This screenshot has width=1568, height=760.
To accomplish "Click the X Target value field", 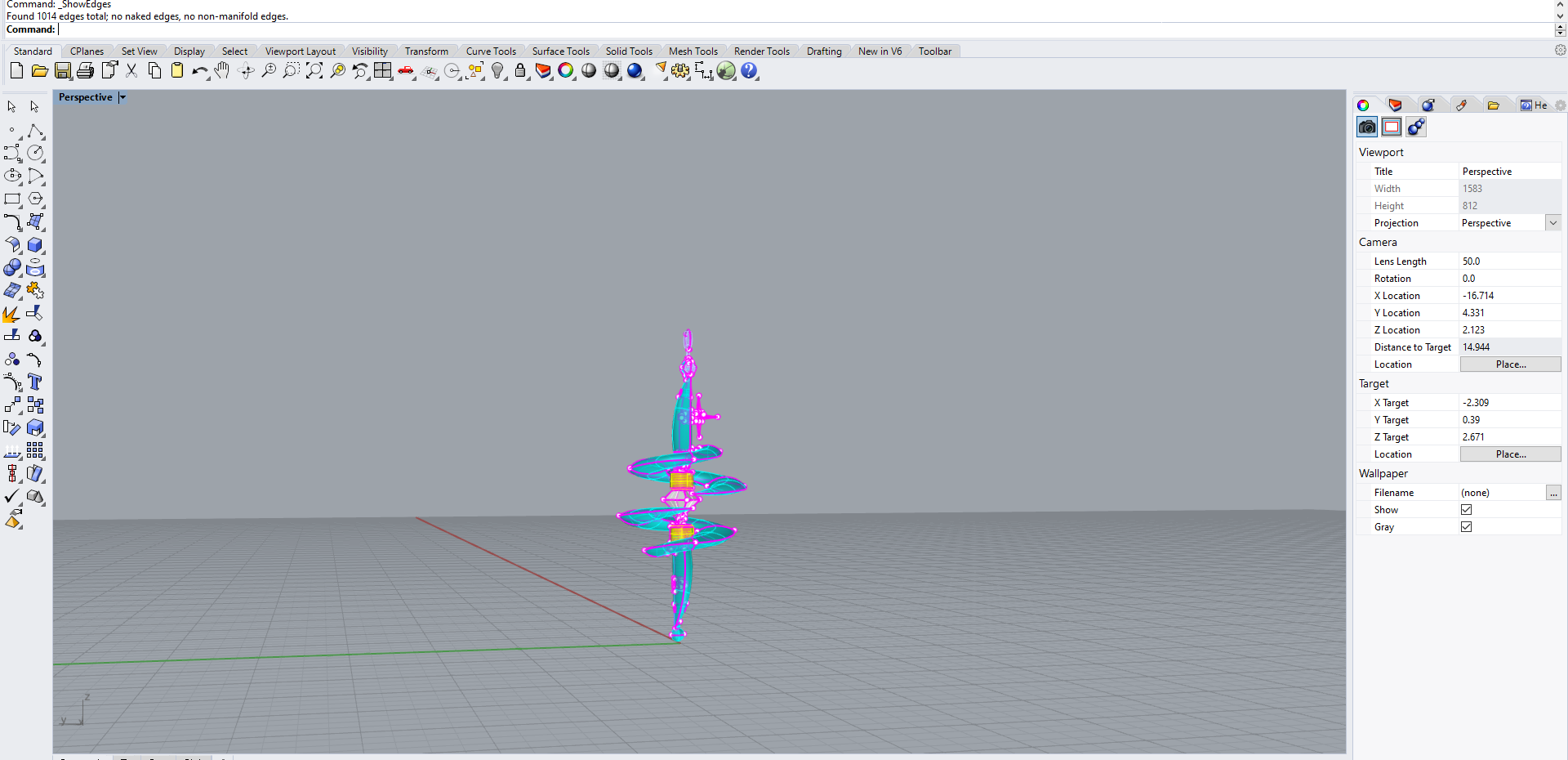I will click(x=1510, y=403).
